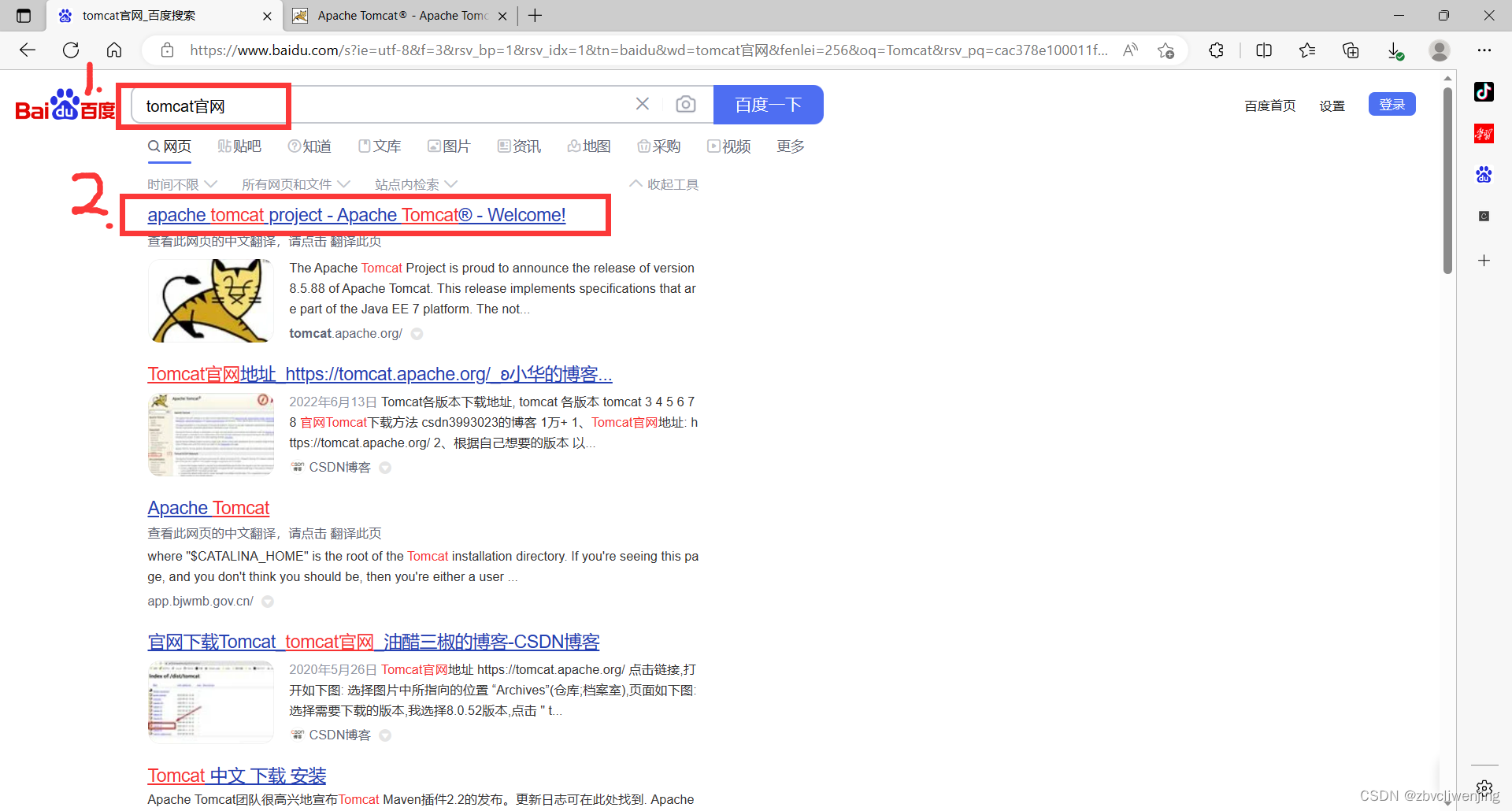Select 网页 search category
This screenshot has width=1512, height=811.
[169, 146]
